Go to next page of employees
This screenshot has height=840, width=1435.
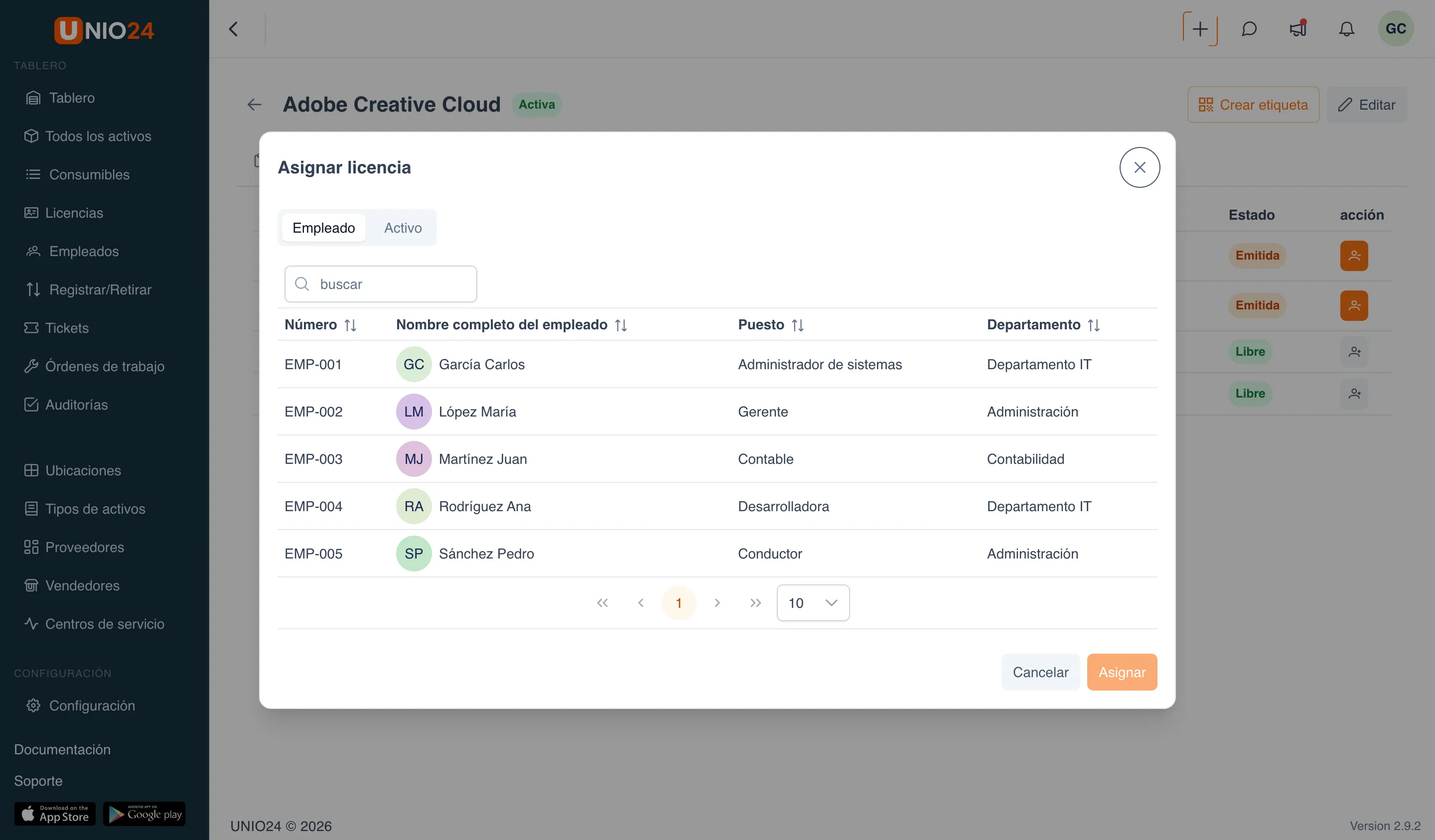[x=717, y=602]
